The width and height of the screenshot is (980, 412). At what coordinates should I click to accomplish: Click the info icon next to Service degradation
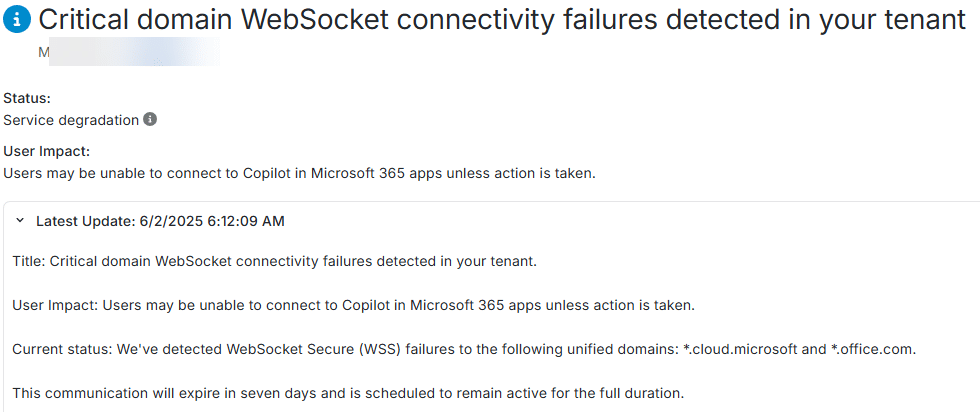coord(150,120)
